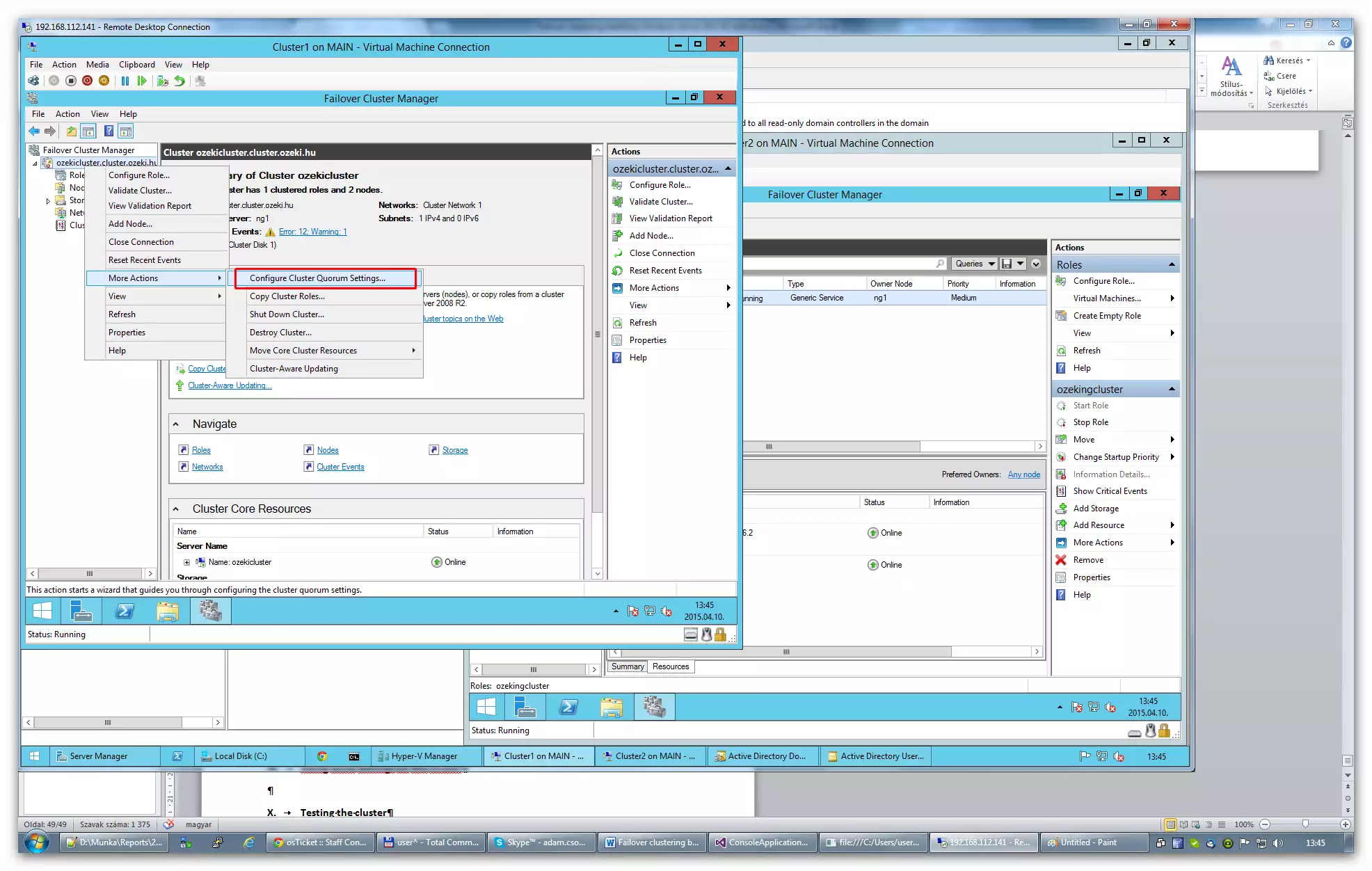
Task: Open Total Commander on Windows taskbar
Action: [x=431, y=842]
